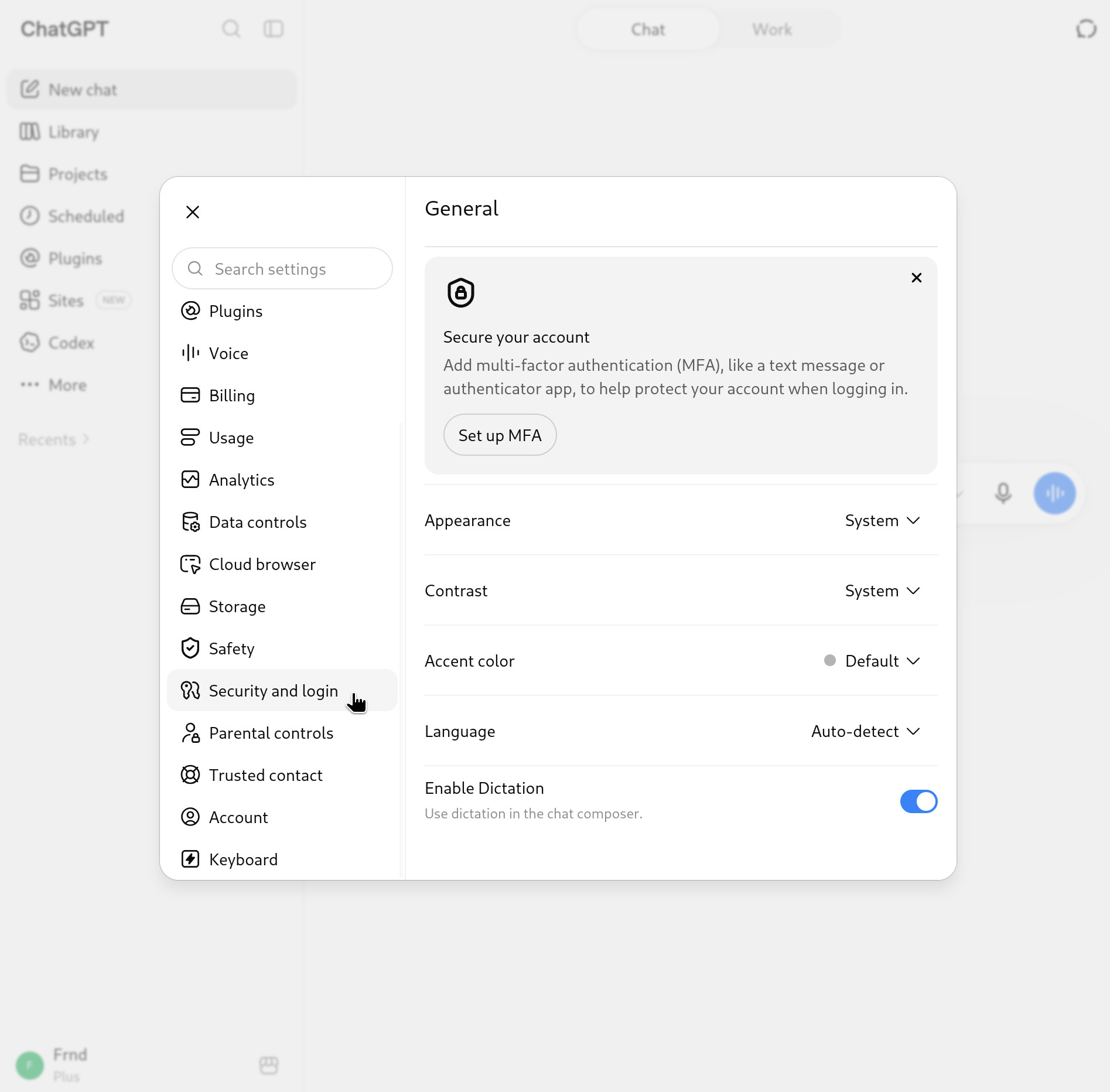Screen dimensions: 1110x1092
Task: Open the Accent color Default dropdown
Action: coord(872,661)
